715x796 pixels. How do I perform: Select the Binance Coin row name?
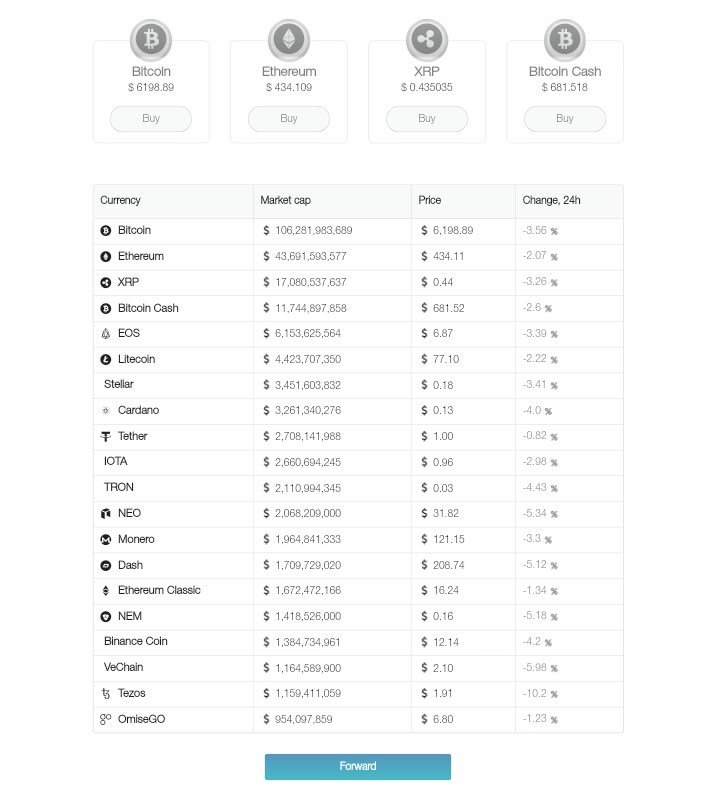(136, 642)
